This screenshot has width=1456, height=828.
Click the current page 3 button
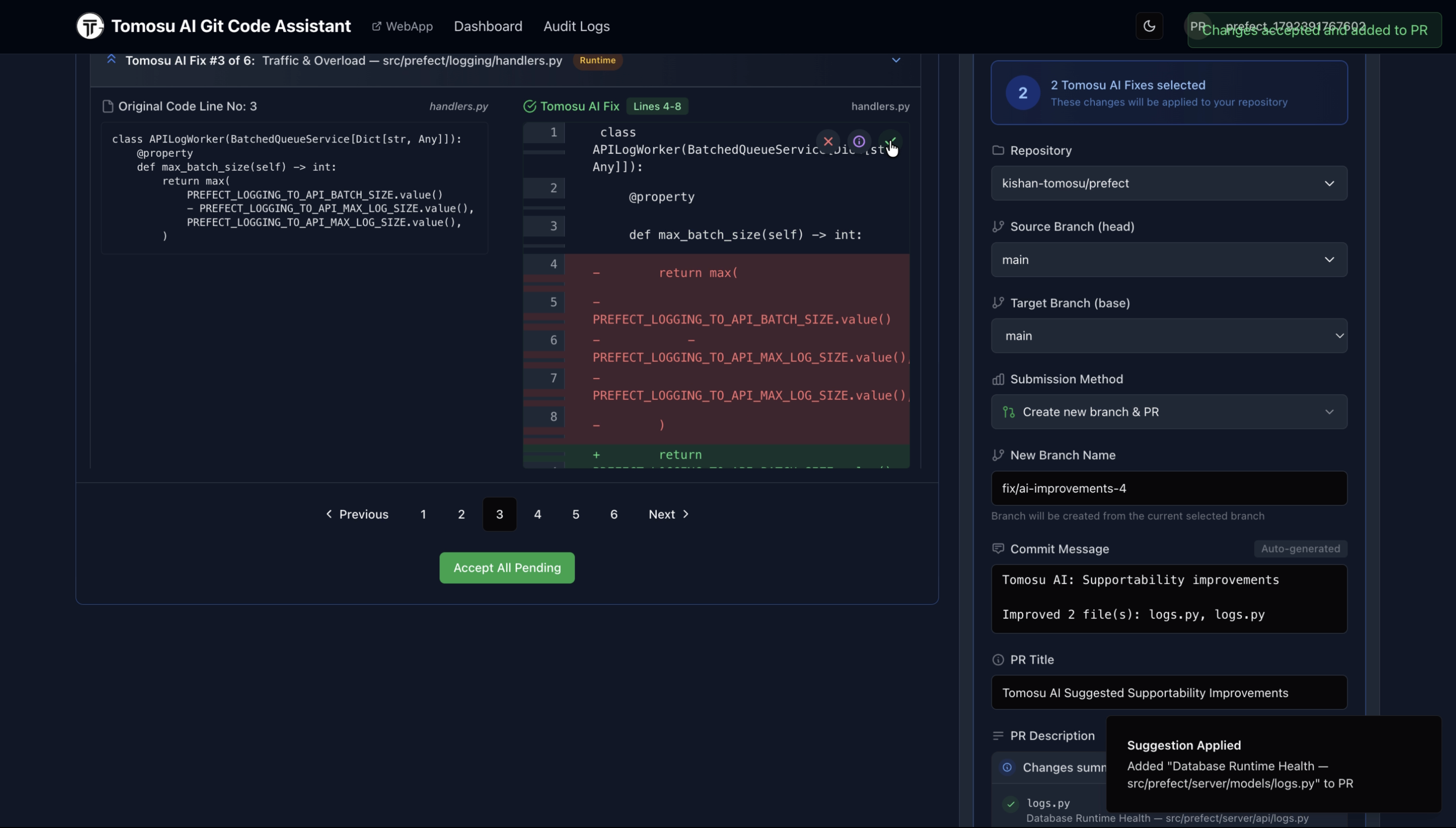[x=499, y=515]
